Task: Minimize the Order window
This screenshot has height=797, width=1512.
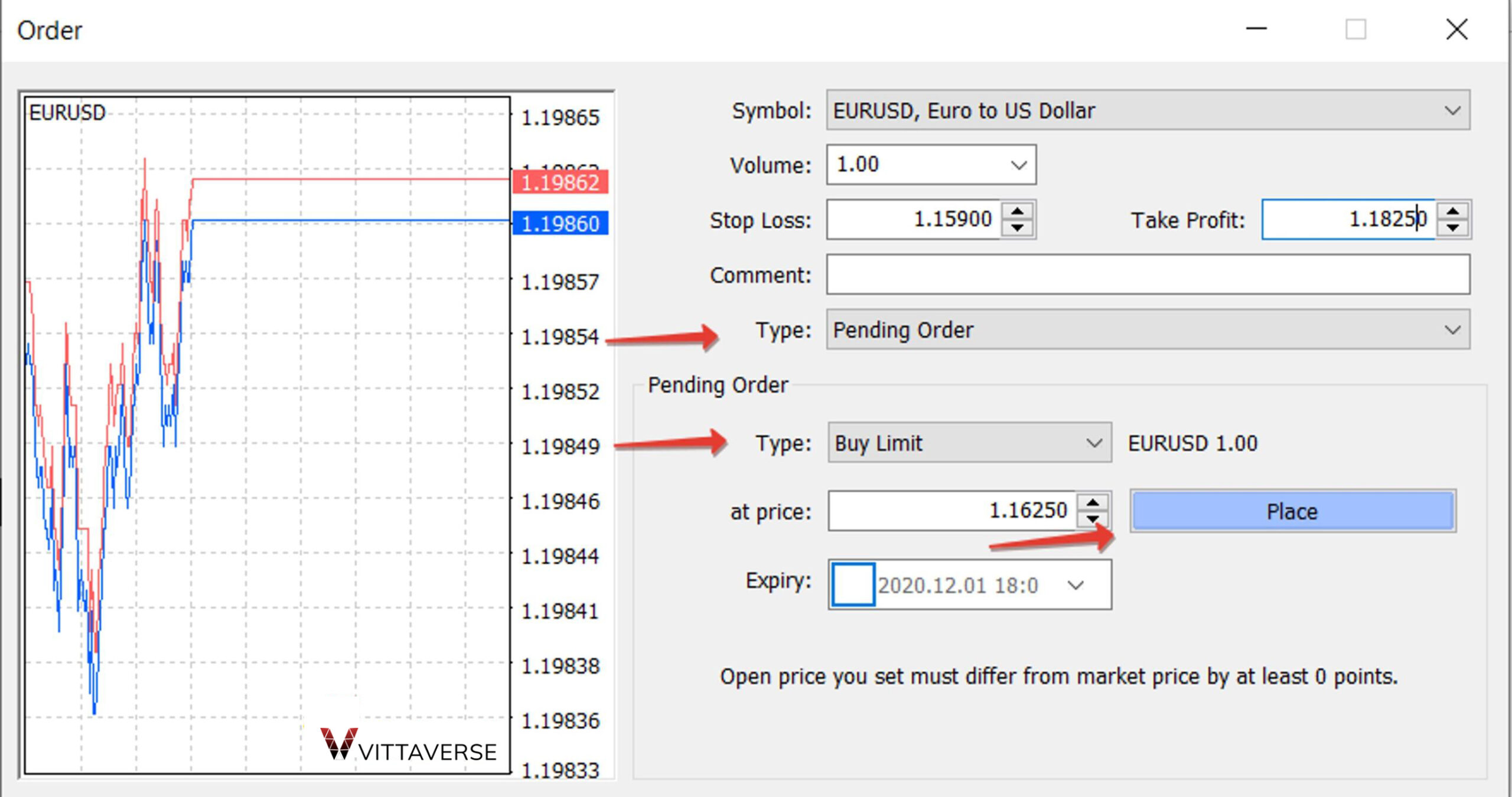Action: tap(1256, 29)
